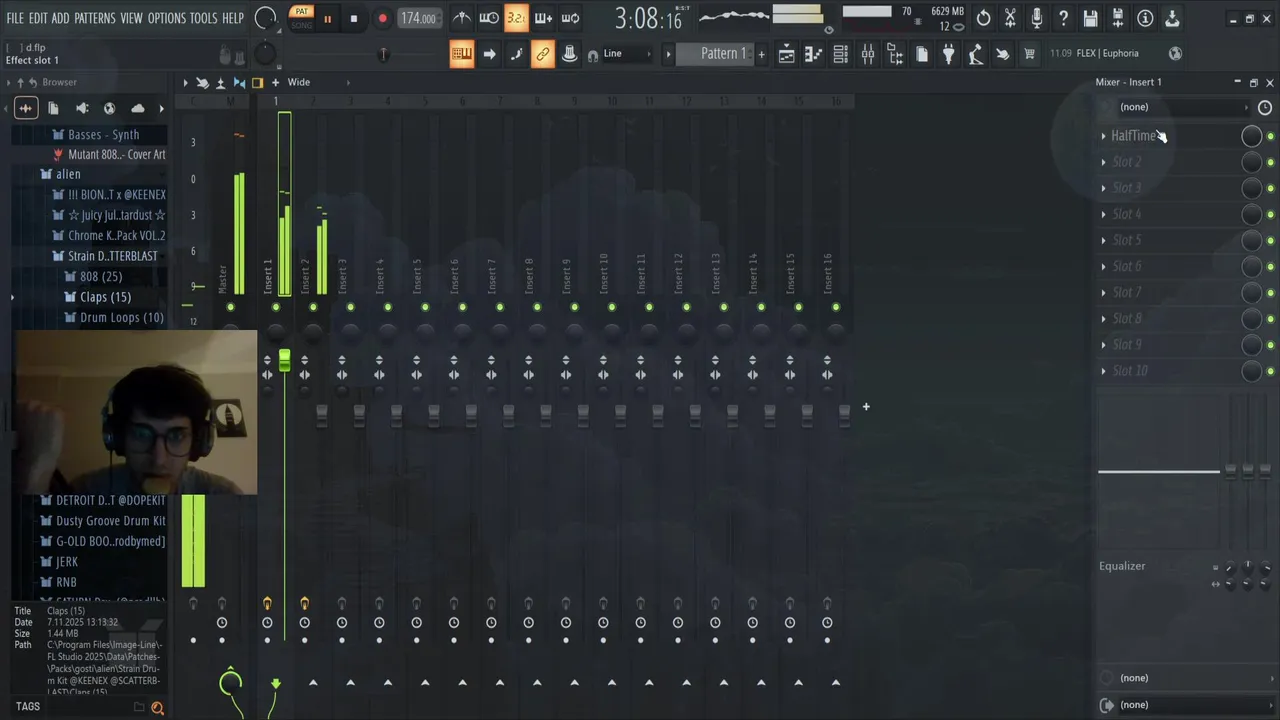Click the 174.000 tempo field
The width and height of the screenshot is (1280, 720).
pyautogui.click(x=418, y=19)
